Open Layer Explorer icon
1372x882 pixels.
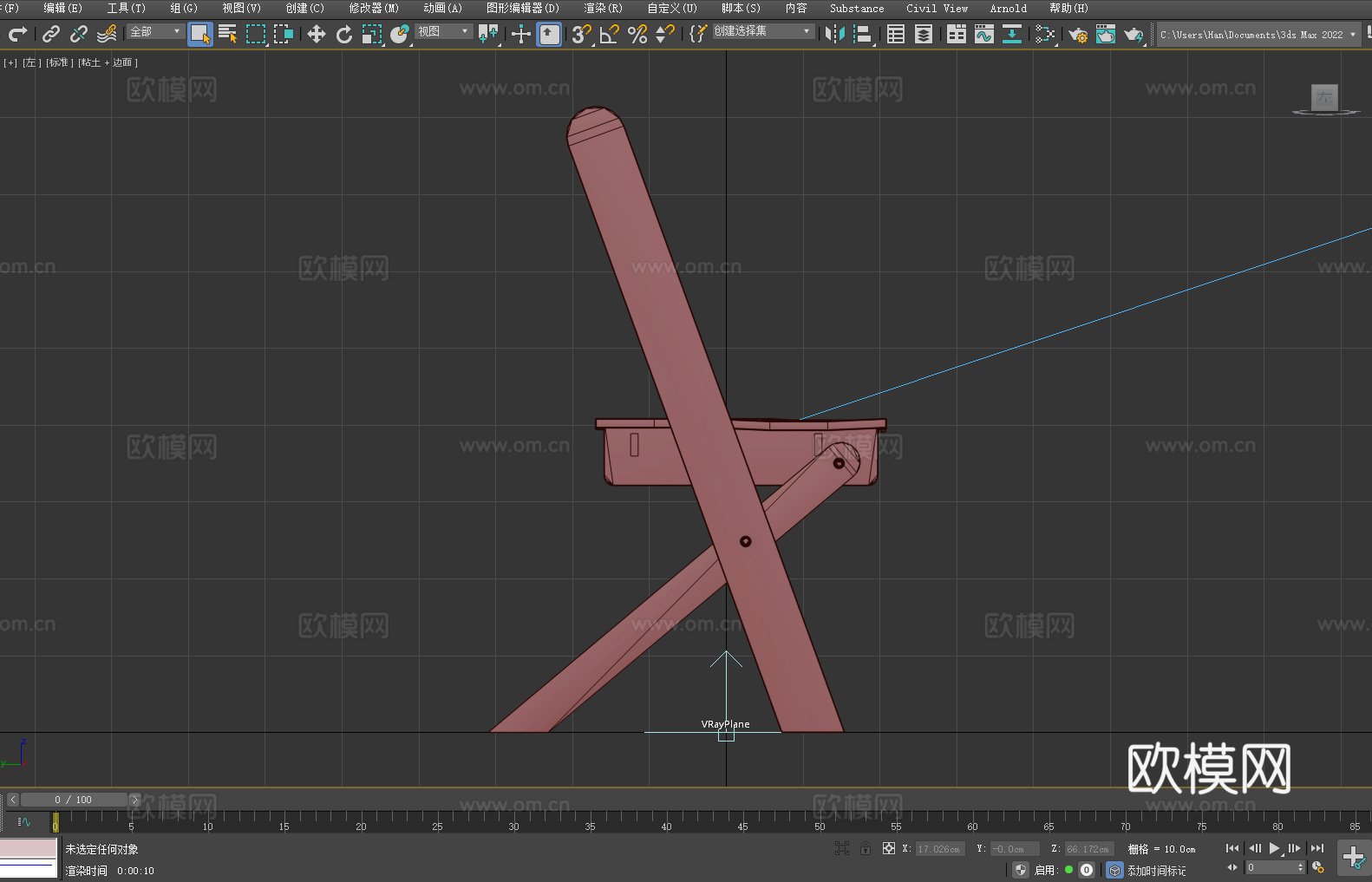coord(924,34)
